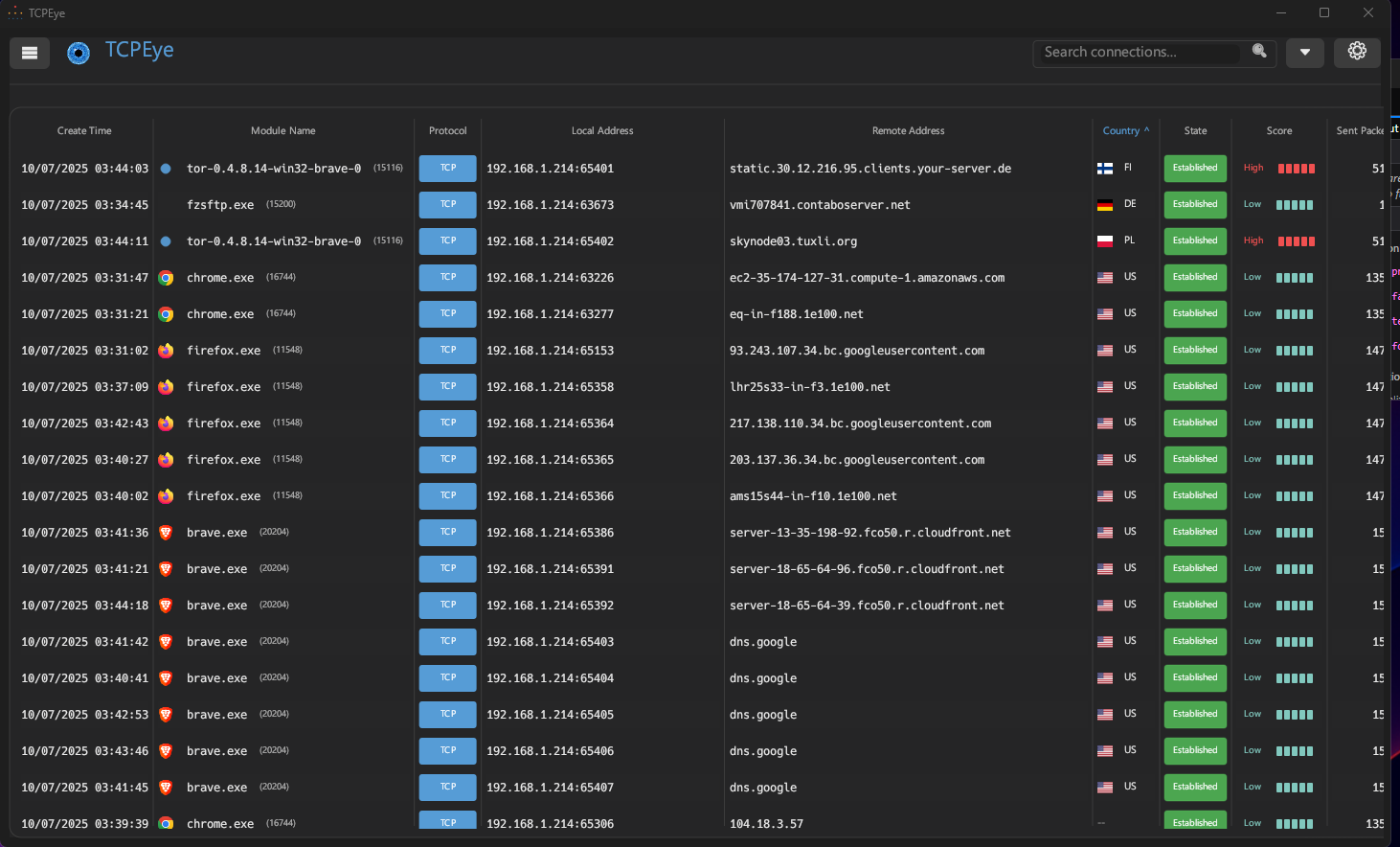This screenshot has width=1400, height=847.
Task: Sort by State column header
Action: click(1195, 130)
